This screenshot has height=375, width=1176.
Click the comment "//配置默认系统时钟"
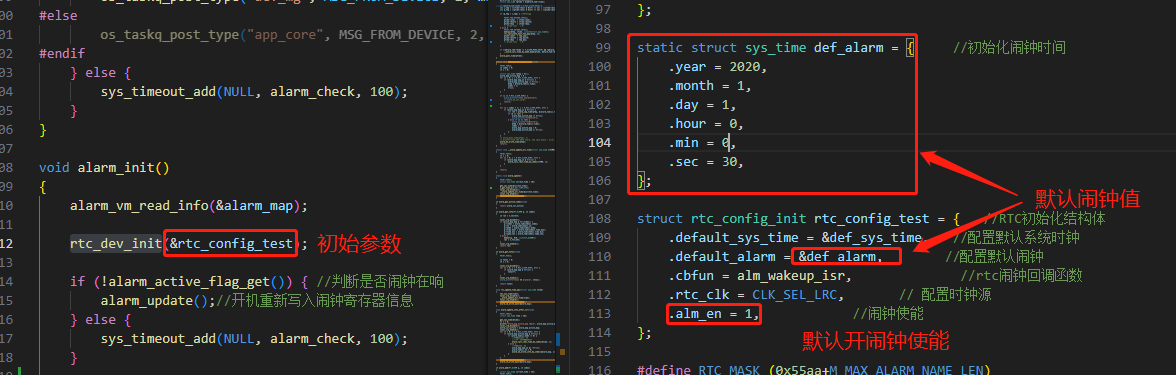(x=1016, y=238)
